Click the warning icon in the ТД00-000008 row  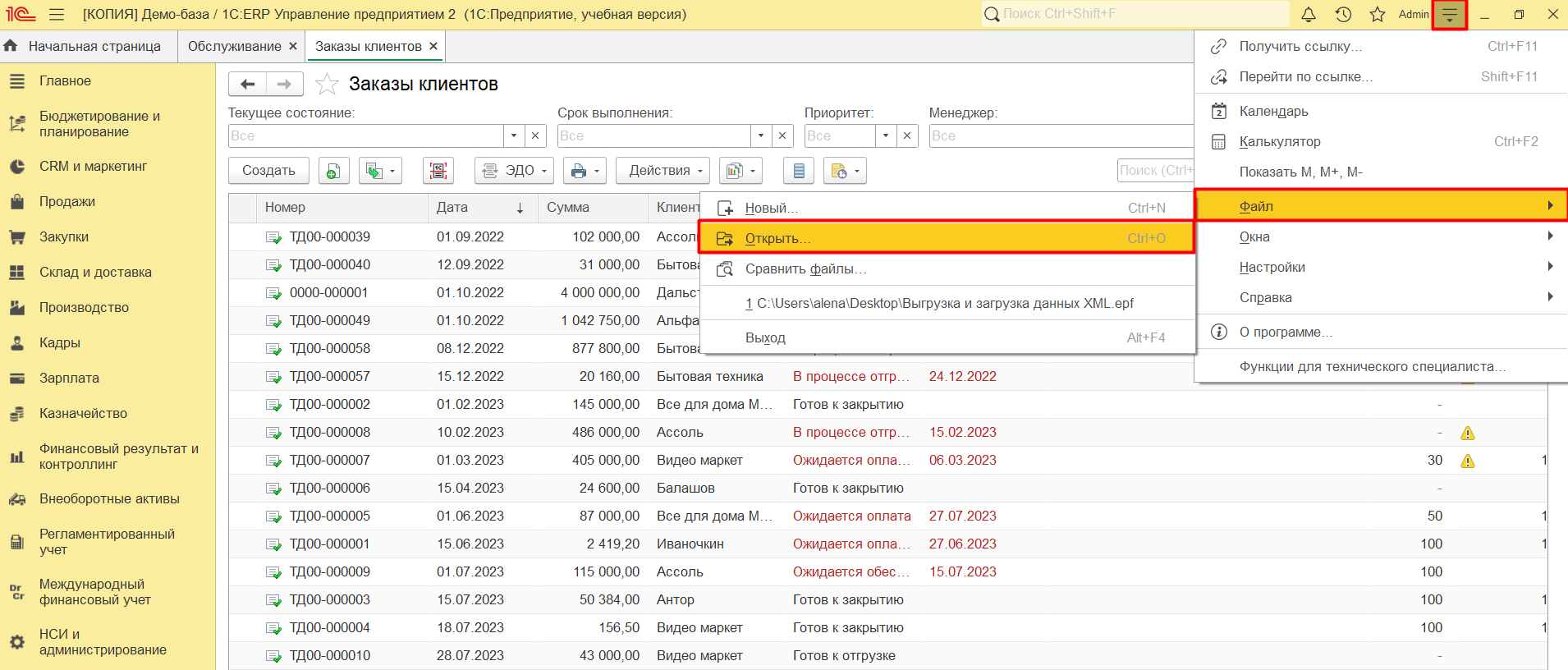point(1468,433)
